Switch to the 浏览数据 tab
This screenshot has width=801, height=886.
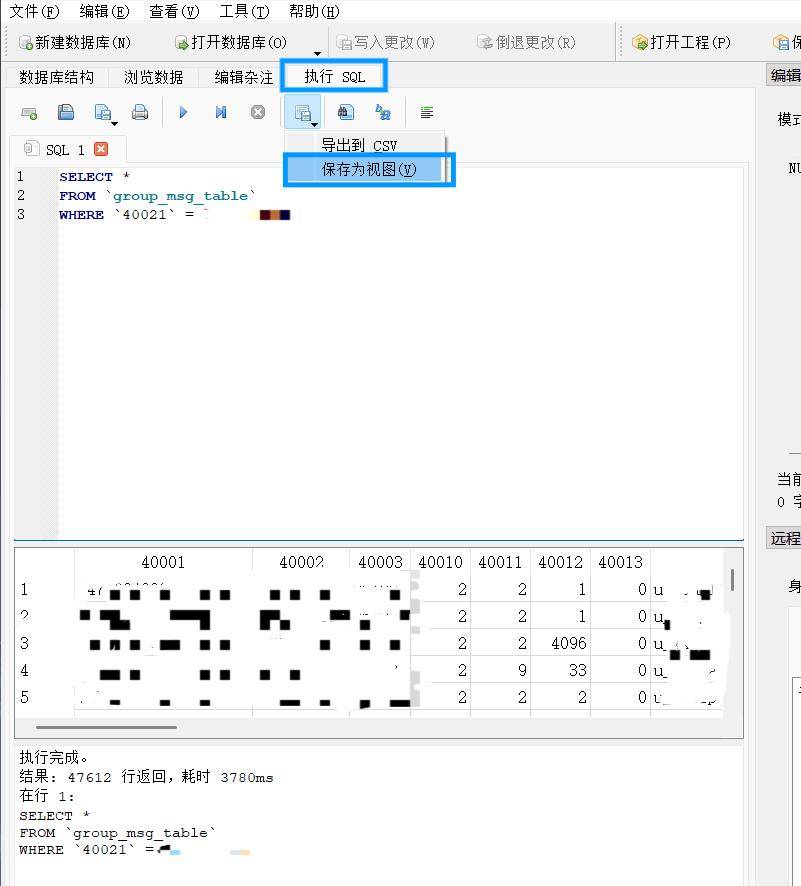point(154,77)
